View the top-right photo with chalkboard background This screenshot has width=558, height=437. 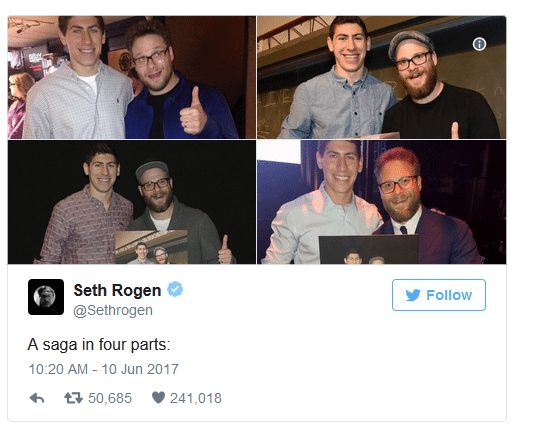click(x=381, y=77)
